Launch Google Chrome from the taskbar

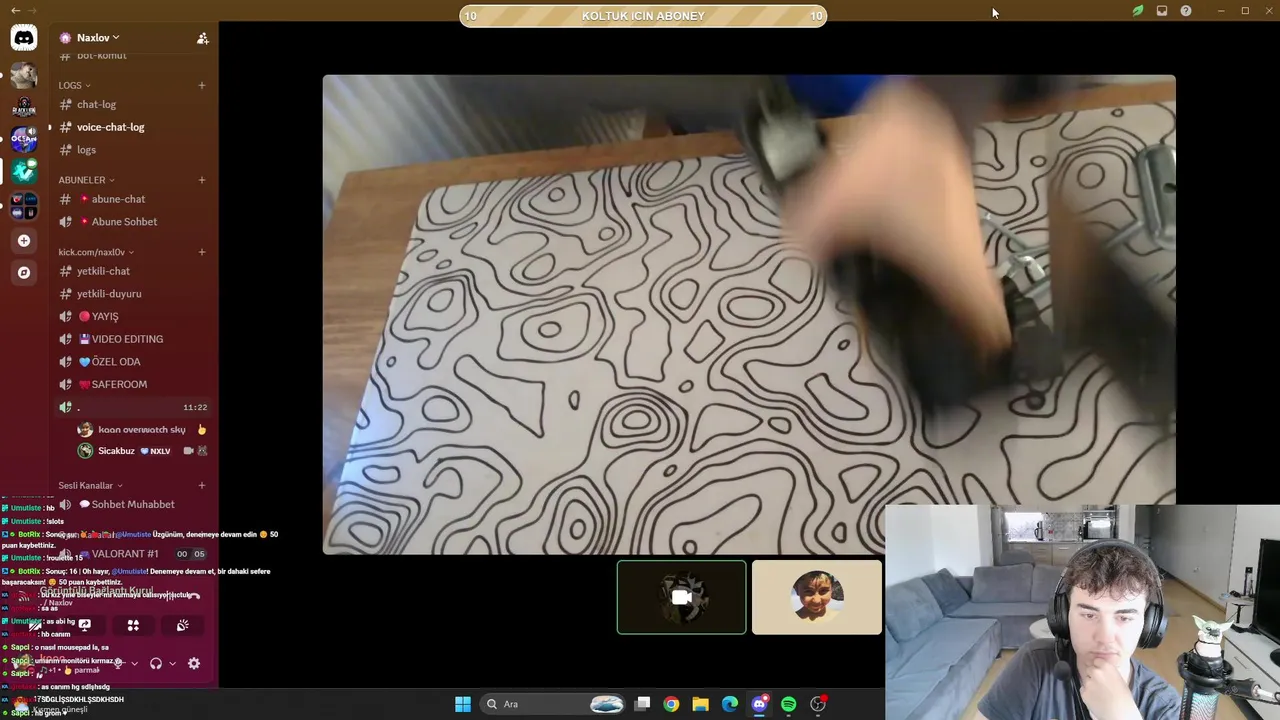(671, 704)
